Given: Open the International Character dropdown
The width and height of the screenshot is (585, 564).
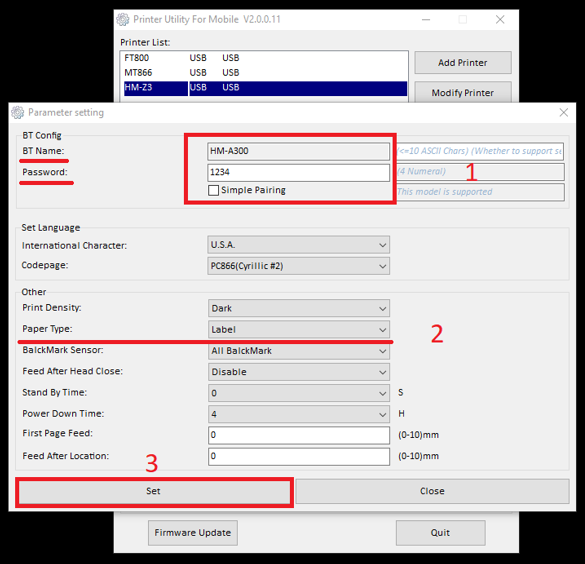Looking at the screenshot, I should click(x=298, y=245).
